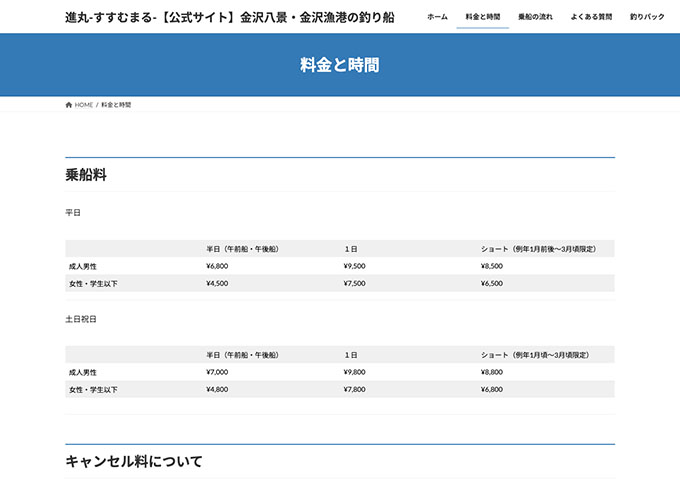This screenshot has height=480, width=680.
Task: Click holiday table １日 column header
Action: click(x=351, y=355)
